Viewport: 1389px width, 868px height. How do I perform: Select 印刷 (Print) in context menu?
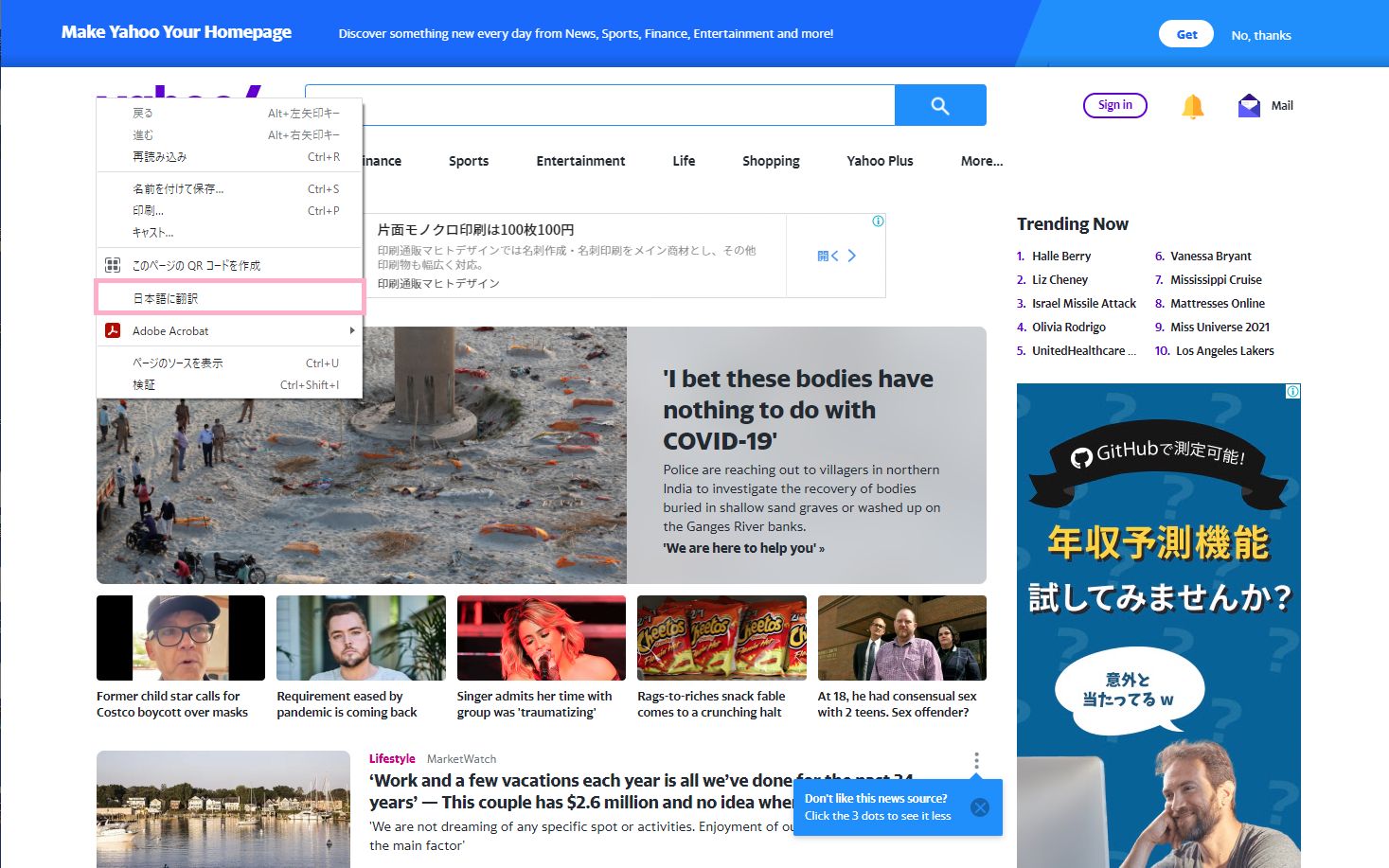tap(230, 211)
